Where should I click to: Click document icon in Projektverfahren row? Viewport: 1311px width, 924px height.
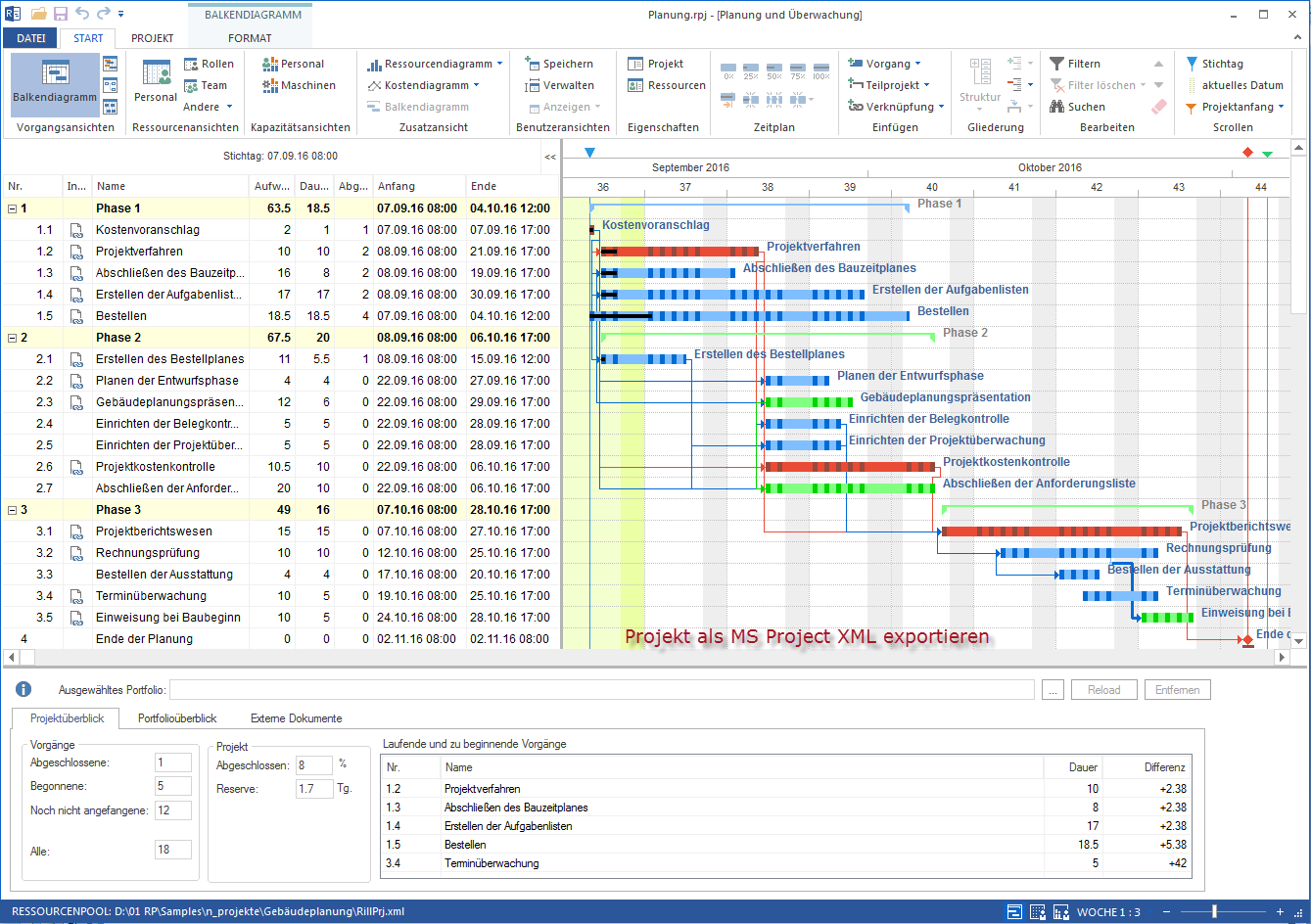point(76,252)
